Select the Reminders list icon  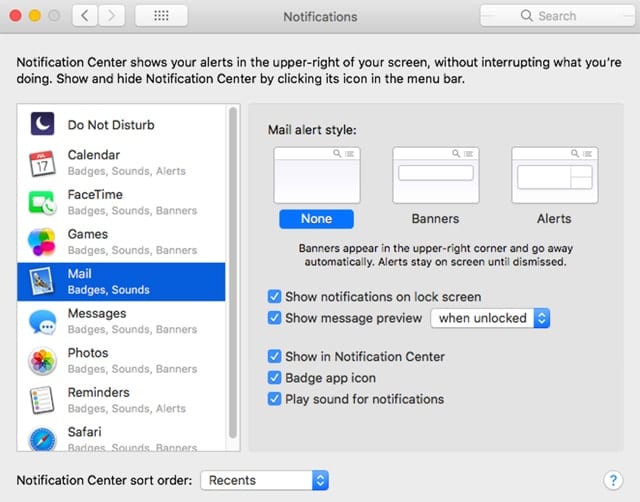tap(42, 400)
